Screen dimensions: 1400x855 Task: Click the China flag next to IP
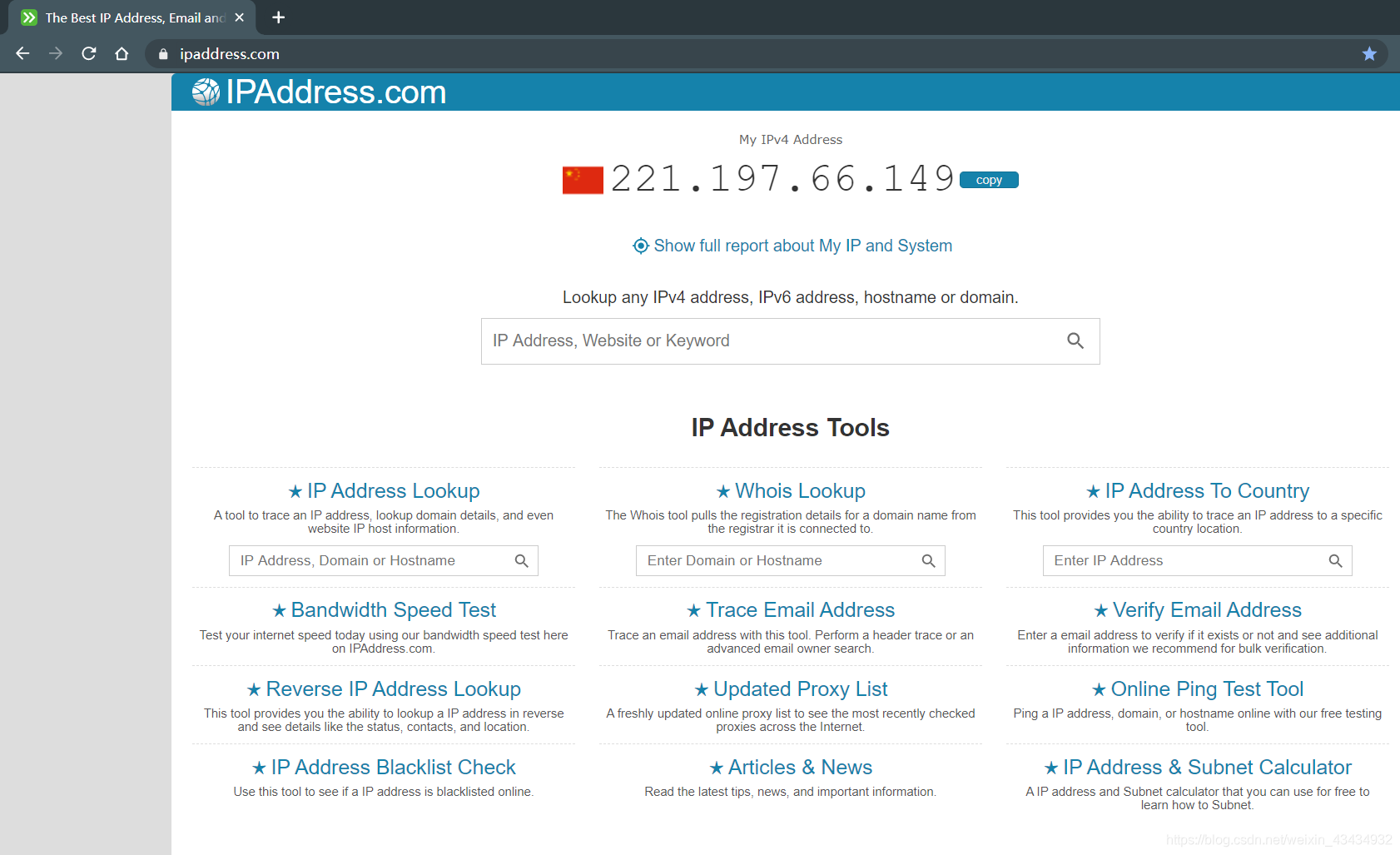coord(583,180)
